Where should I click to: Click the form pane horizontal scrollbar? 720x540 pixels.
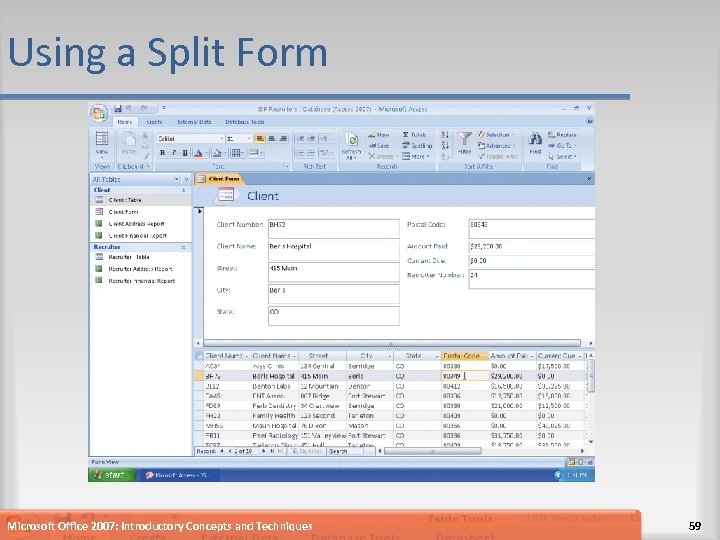392,343
